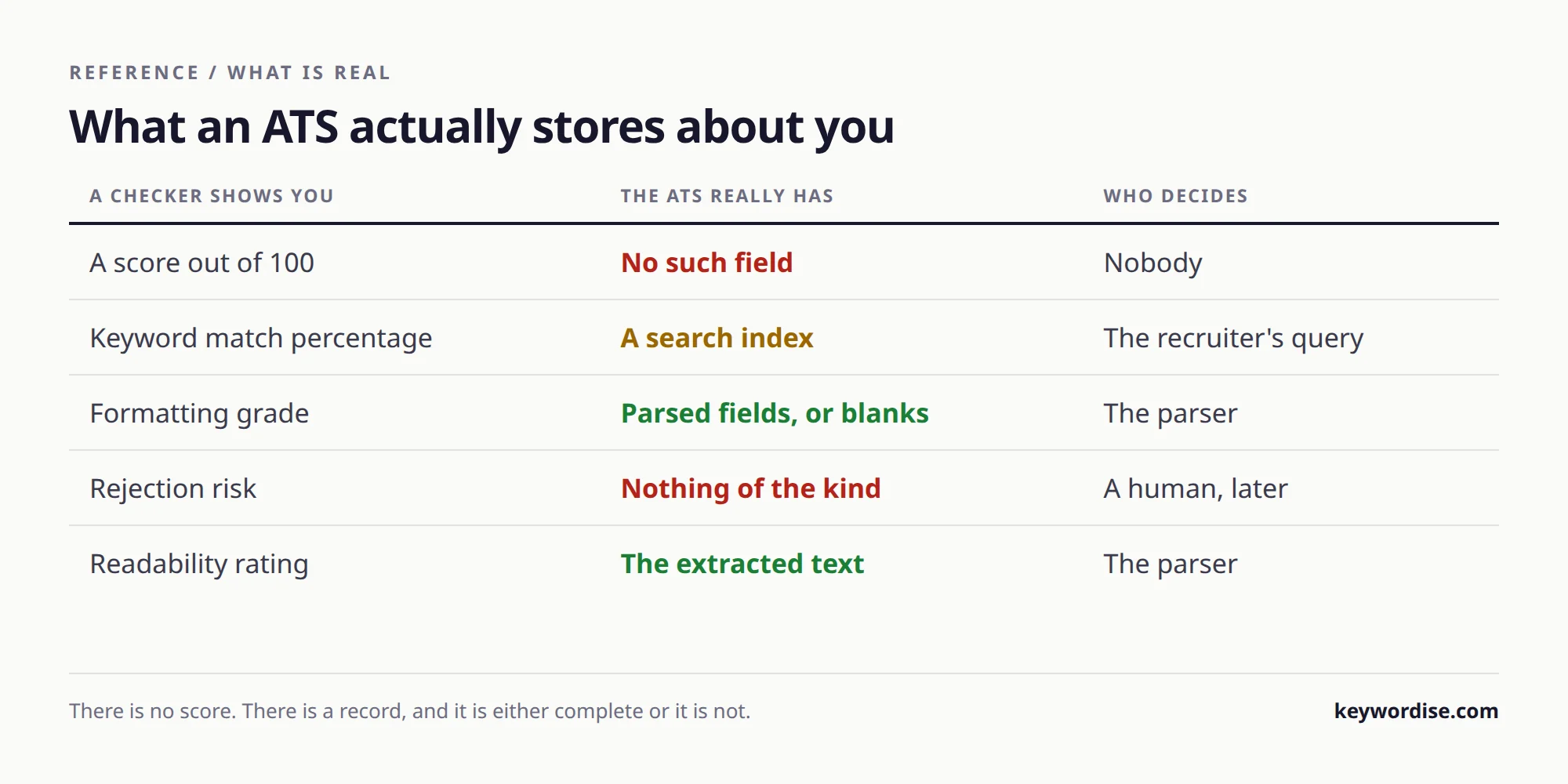Click the 'WHO DECIDES' column header
This screenshot has height=784, width=1568.
click(1175, 196)
